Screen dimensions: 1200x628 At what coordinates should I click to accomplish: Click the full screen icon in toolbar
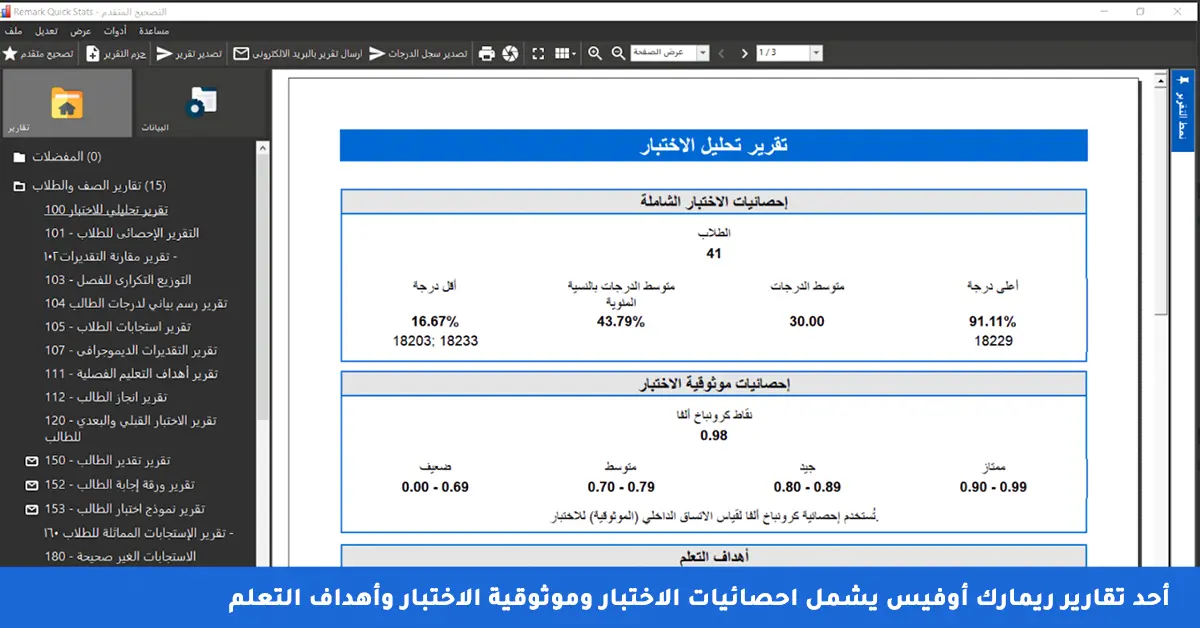tap(539, 53)
